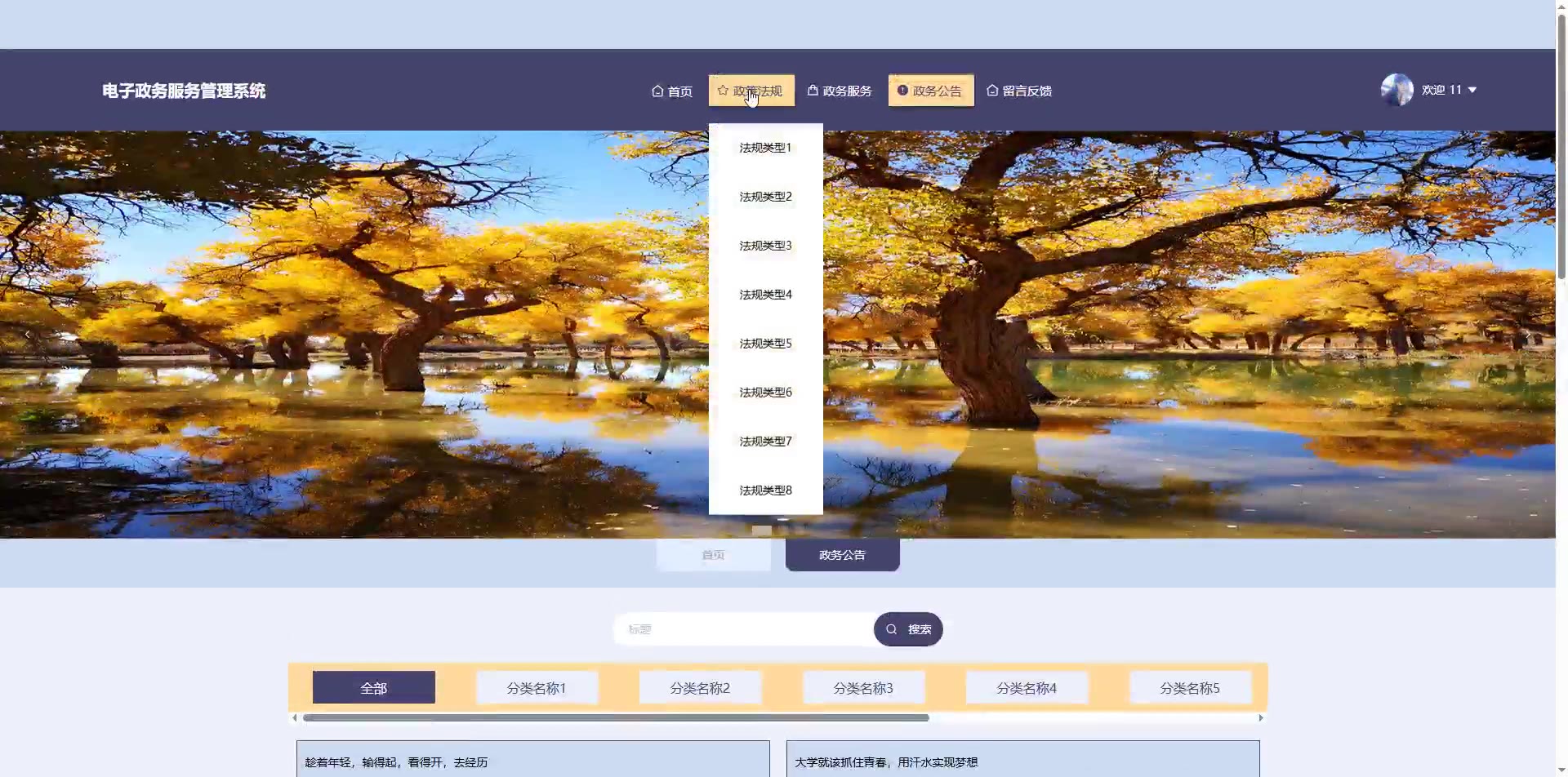
Task: Click the 政务公告 breadcrumb button below banner
Action: pos(843,555)
